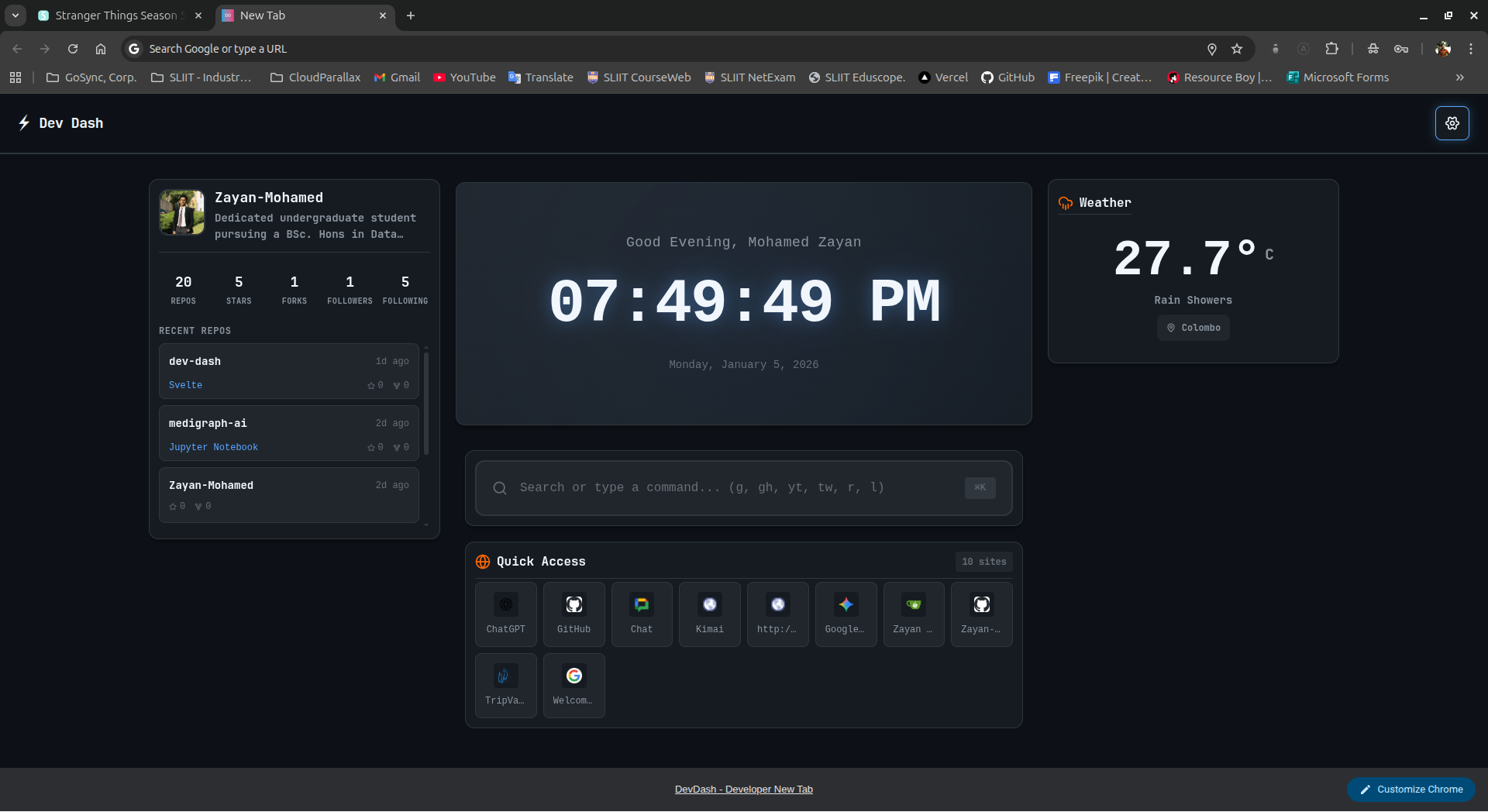Image resolution: width=1488 pixels, height=812 pixels.
Task: Open ChatGPT from Quick Access
Action: pos(505,614)
